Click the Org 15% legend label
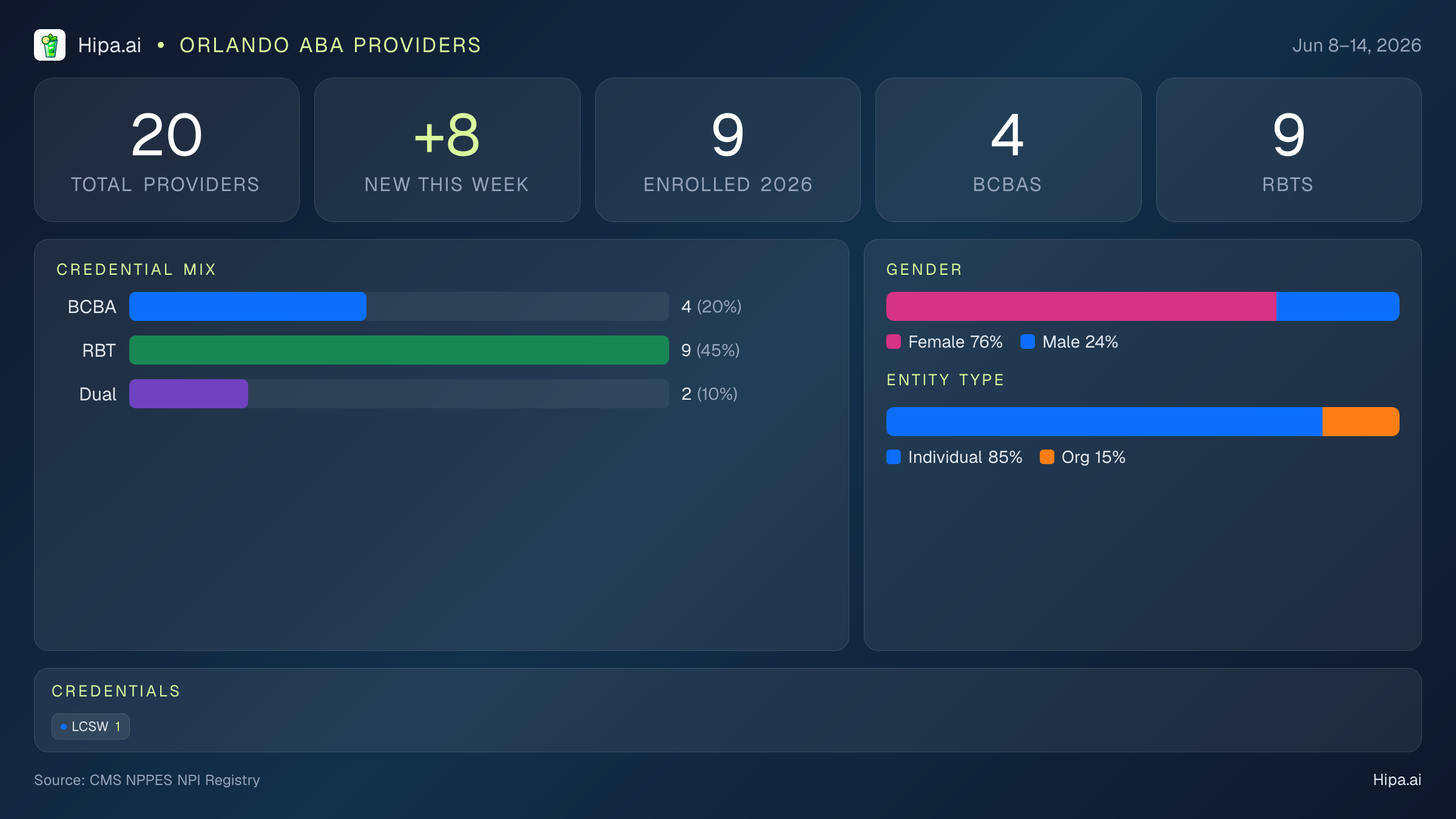This screenshot has height=819, width=1456. point(1093,457)
